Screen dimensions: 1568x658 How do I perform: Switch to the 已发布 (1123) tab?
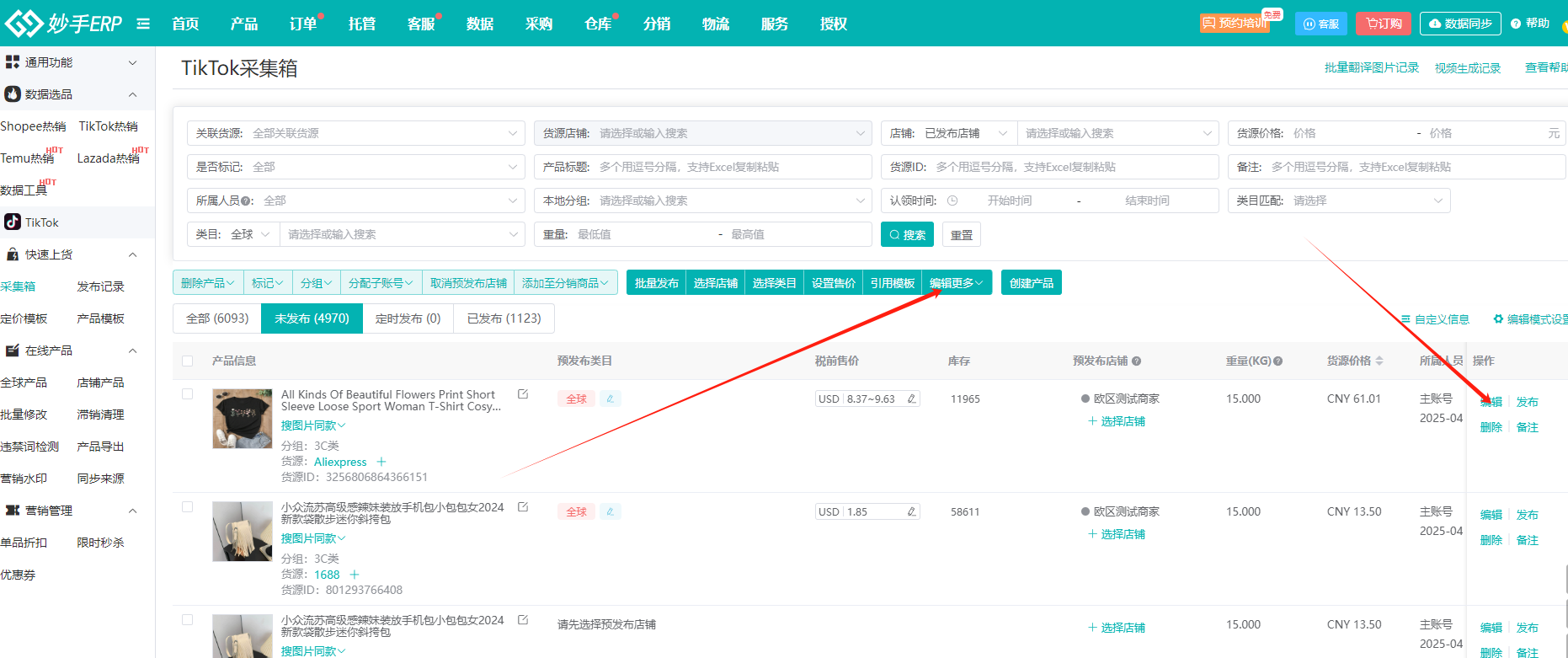[504, 318]
